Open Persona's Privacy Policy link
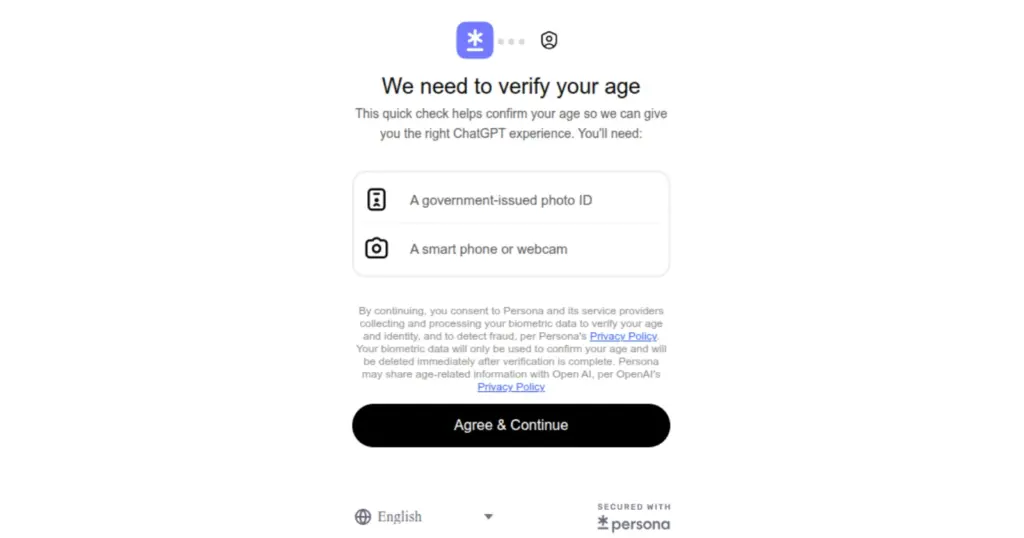 coord(623,337)
